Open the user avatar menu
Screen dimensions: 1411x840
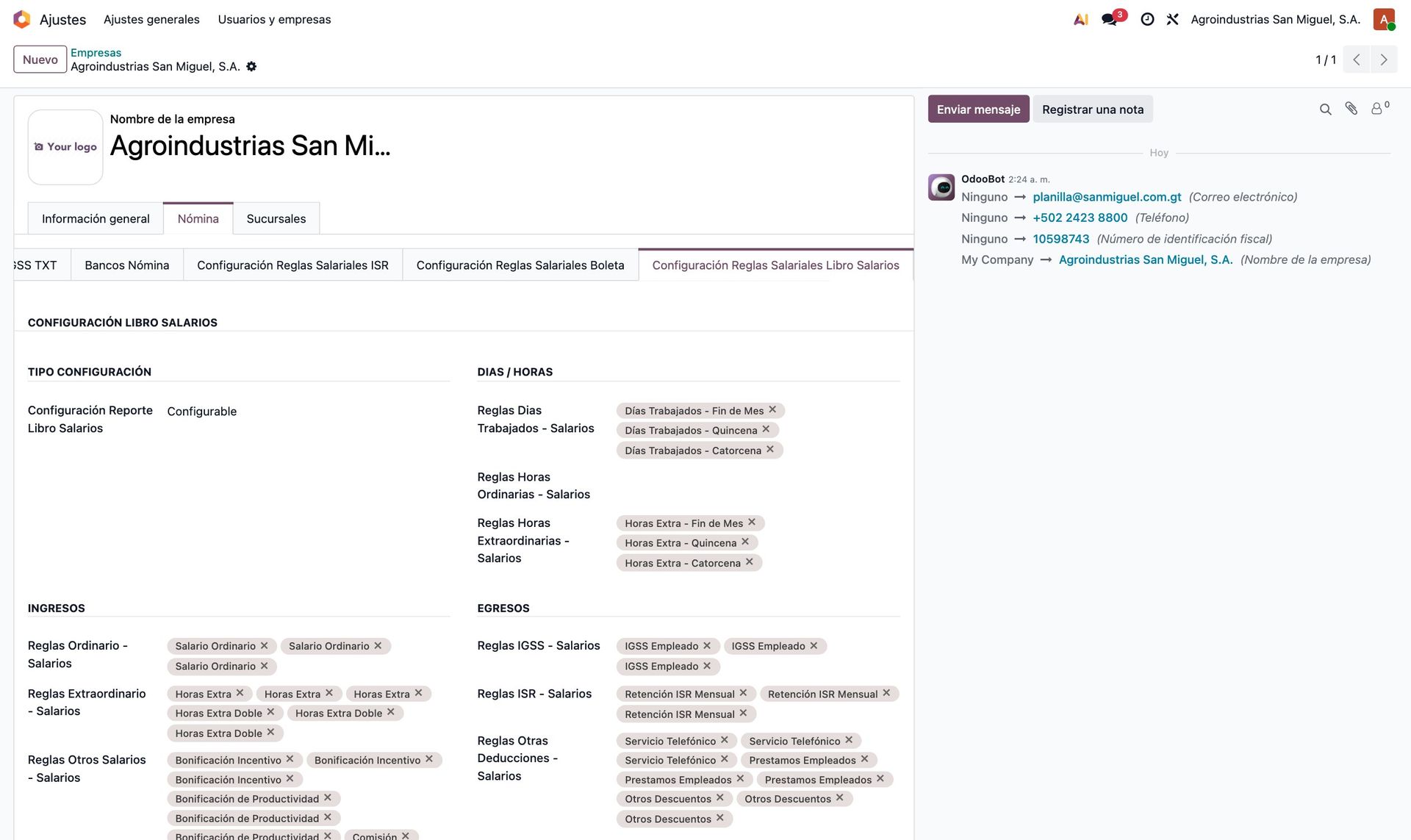coord(1384,19)
